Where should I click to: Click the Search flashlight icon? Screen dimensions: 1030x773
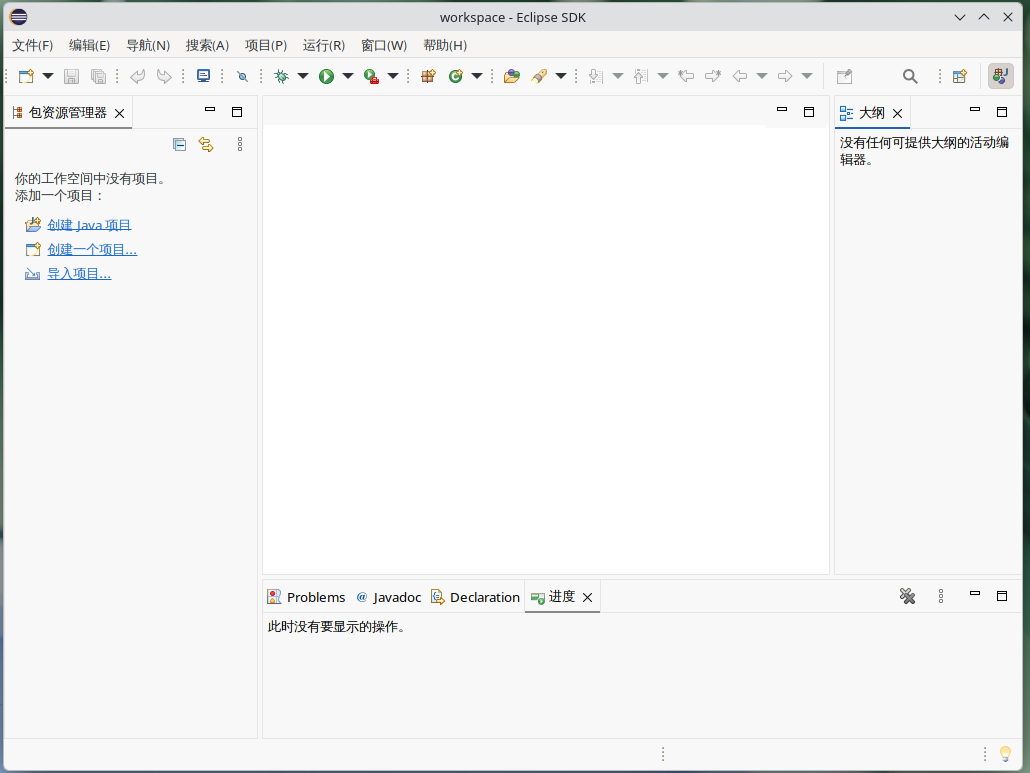point(539,76)
